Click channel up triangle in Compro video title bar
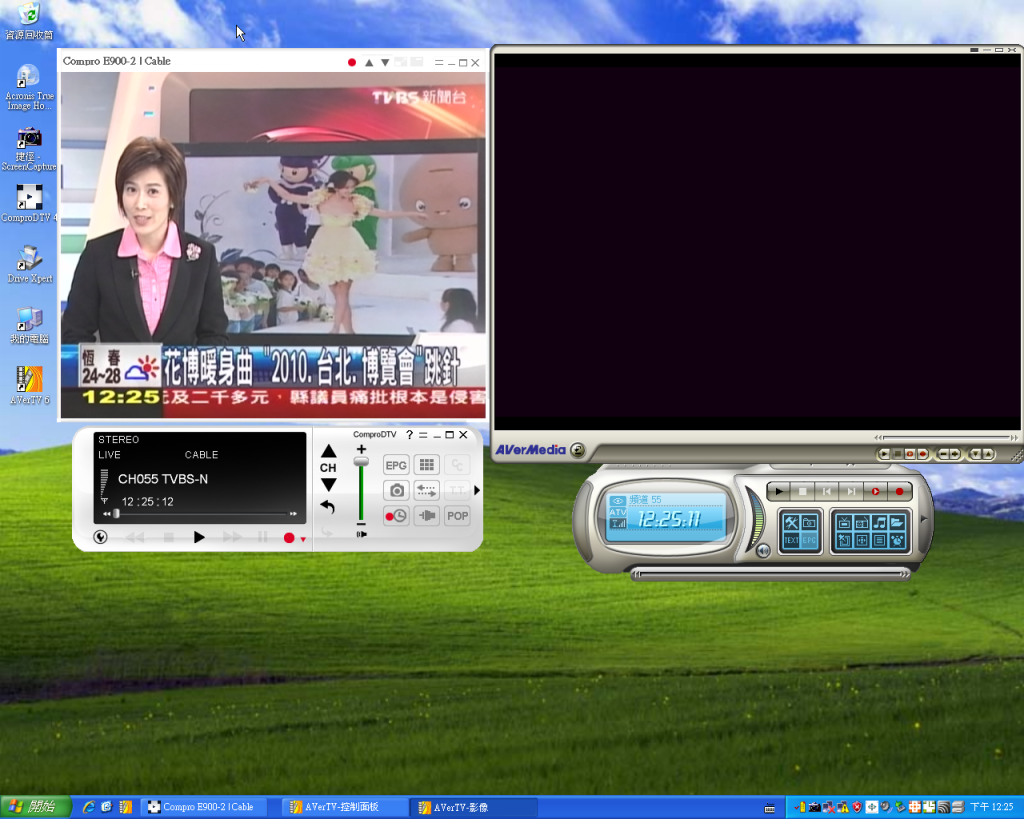This screenshot has width=1024, height=819. (x=369, y=63)
